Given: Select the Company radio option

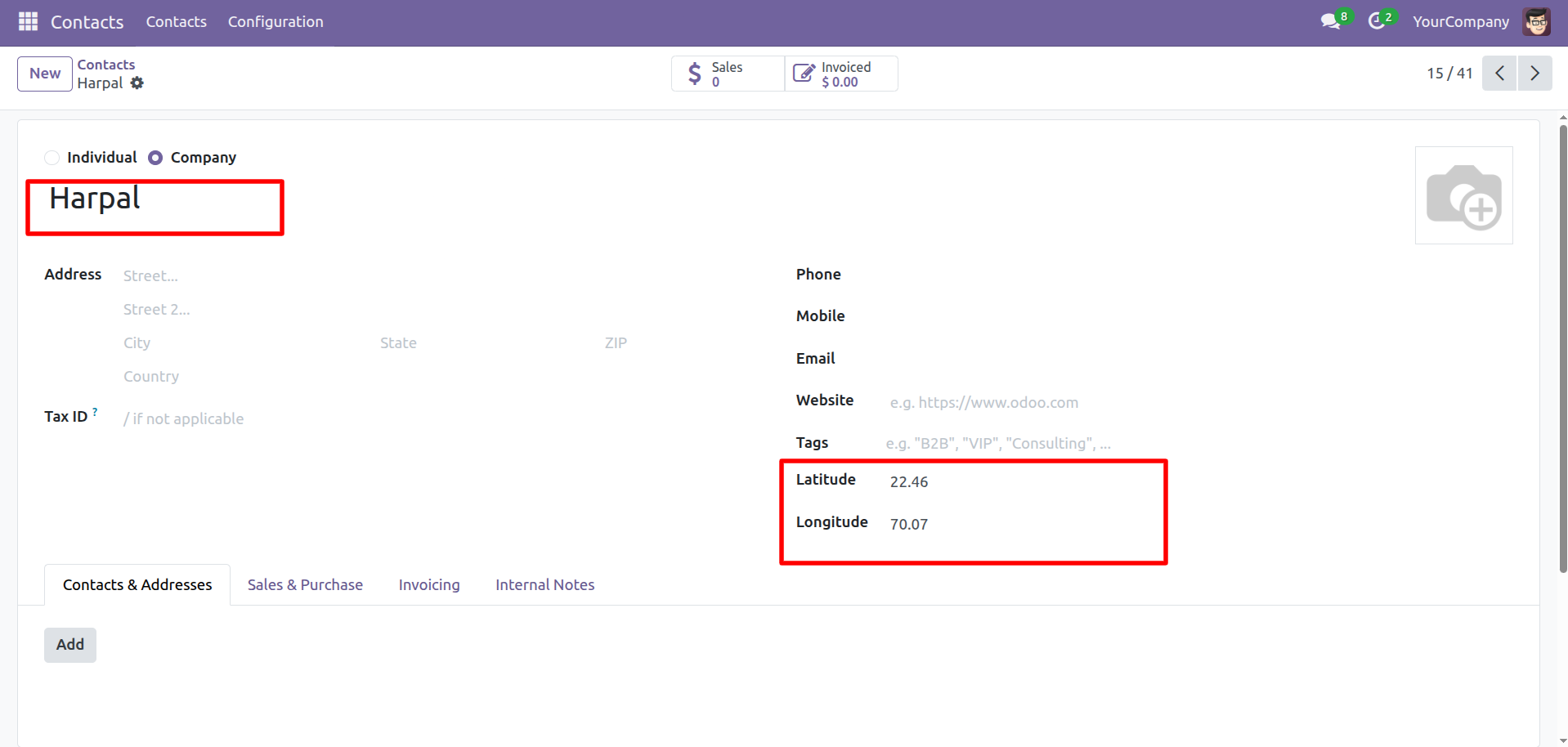Looking at the screenshot, I should tap(155, 158).
